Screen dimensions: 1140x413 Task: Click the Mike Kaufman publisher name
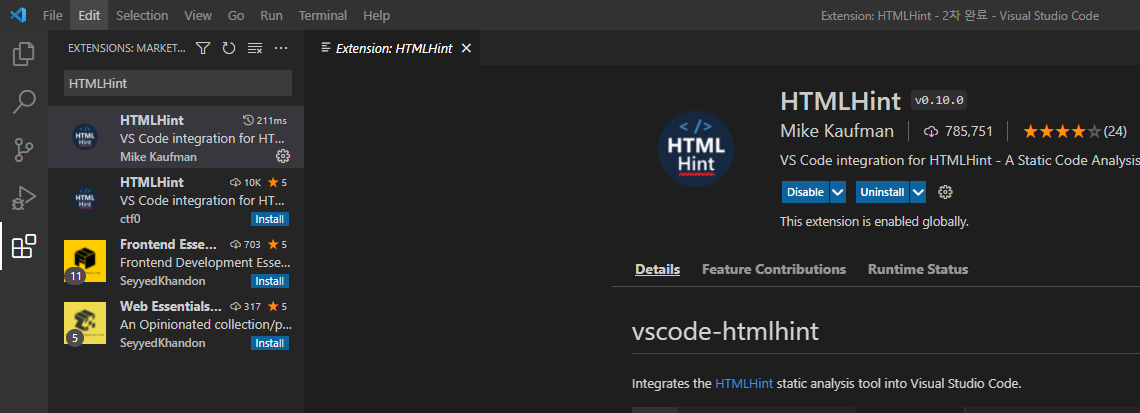click(x=837, y=131)
